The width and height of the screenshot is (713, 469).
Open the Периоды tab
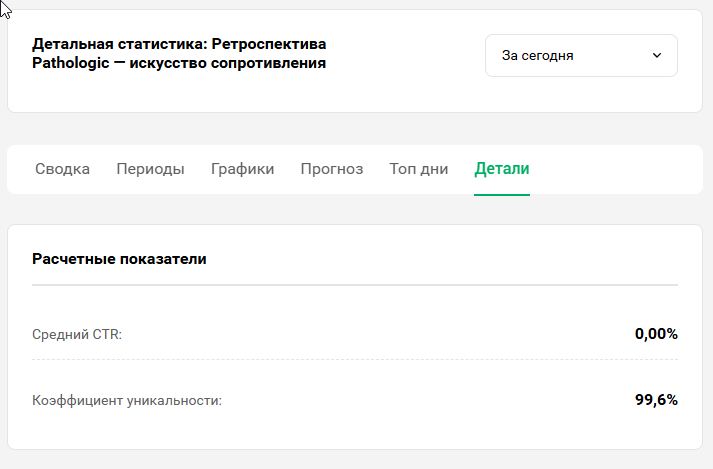[x=150, y=169]
